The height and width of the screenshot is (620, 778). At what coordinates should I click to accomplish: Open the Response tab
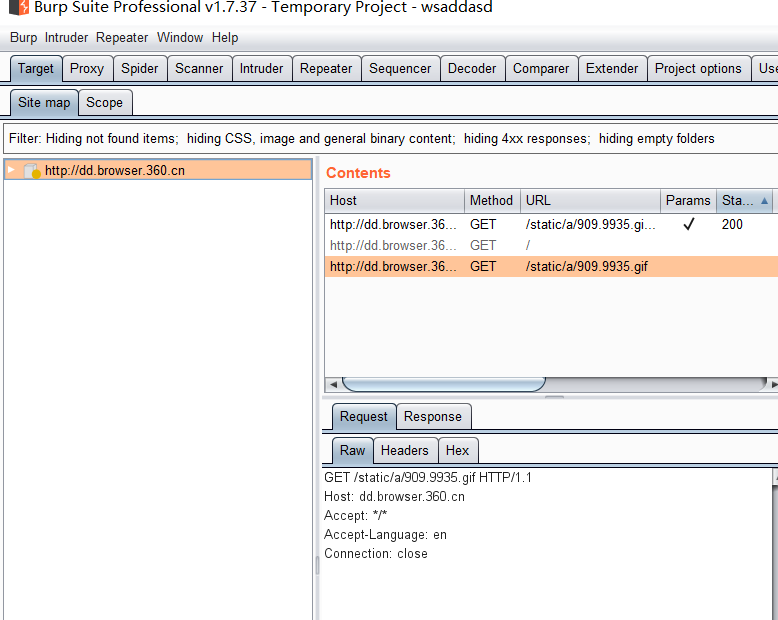433,417
